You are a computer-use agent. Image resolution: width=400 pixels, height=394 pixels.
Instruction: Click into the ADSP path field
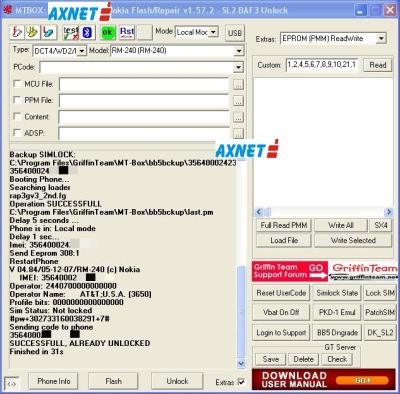(x=144, y=133)
